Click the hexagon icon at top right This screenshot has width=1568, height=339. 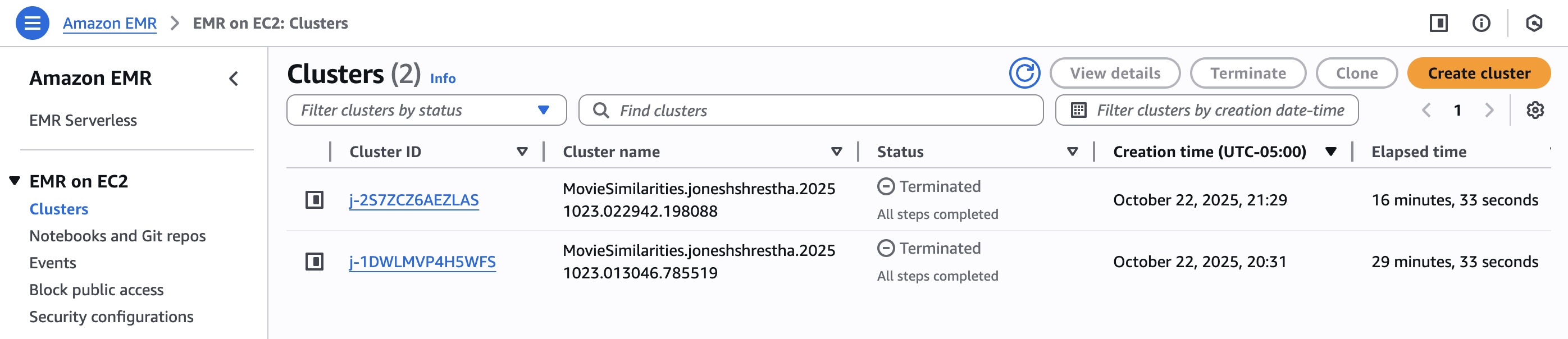pos(1534,23)
